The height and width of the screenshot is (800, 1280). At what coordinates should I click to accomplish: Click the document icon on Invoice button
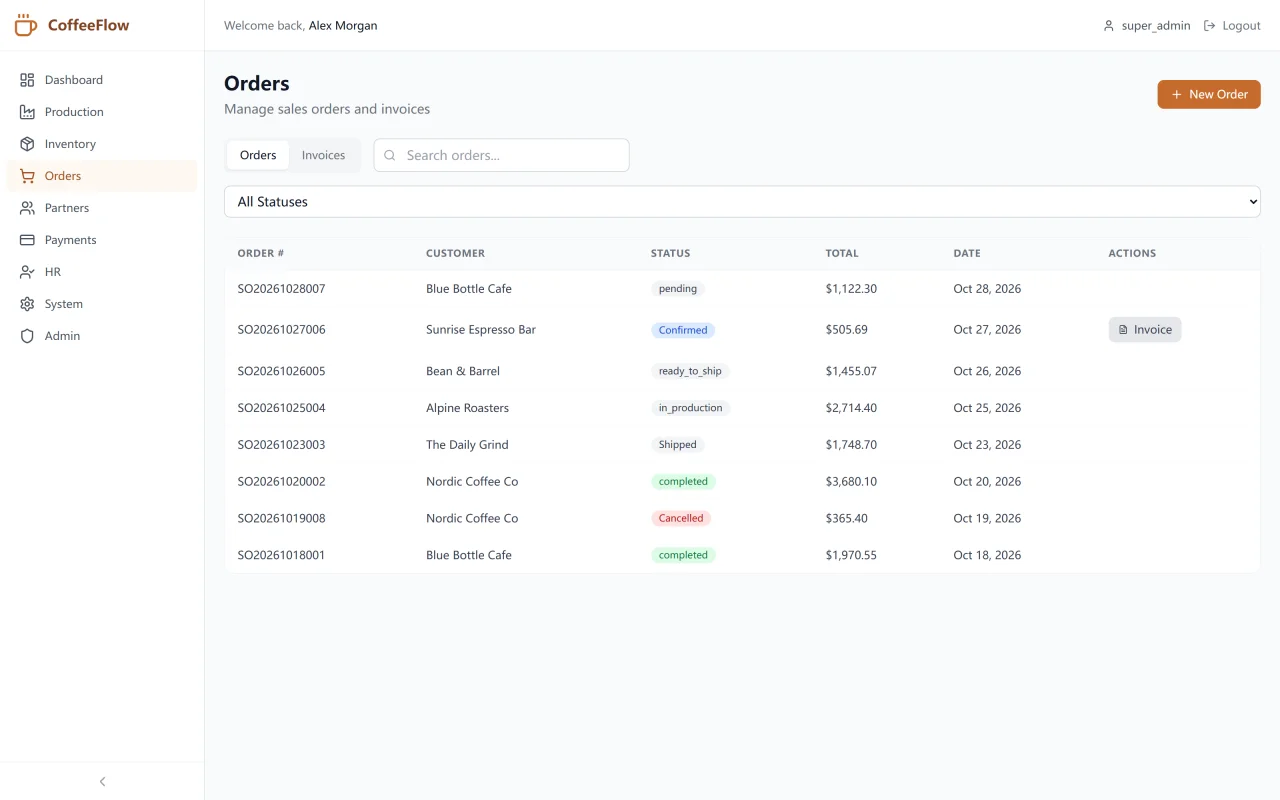click(x=1123, y=330)
